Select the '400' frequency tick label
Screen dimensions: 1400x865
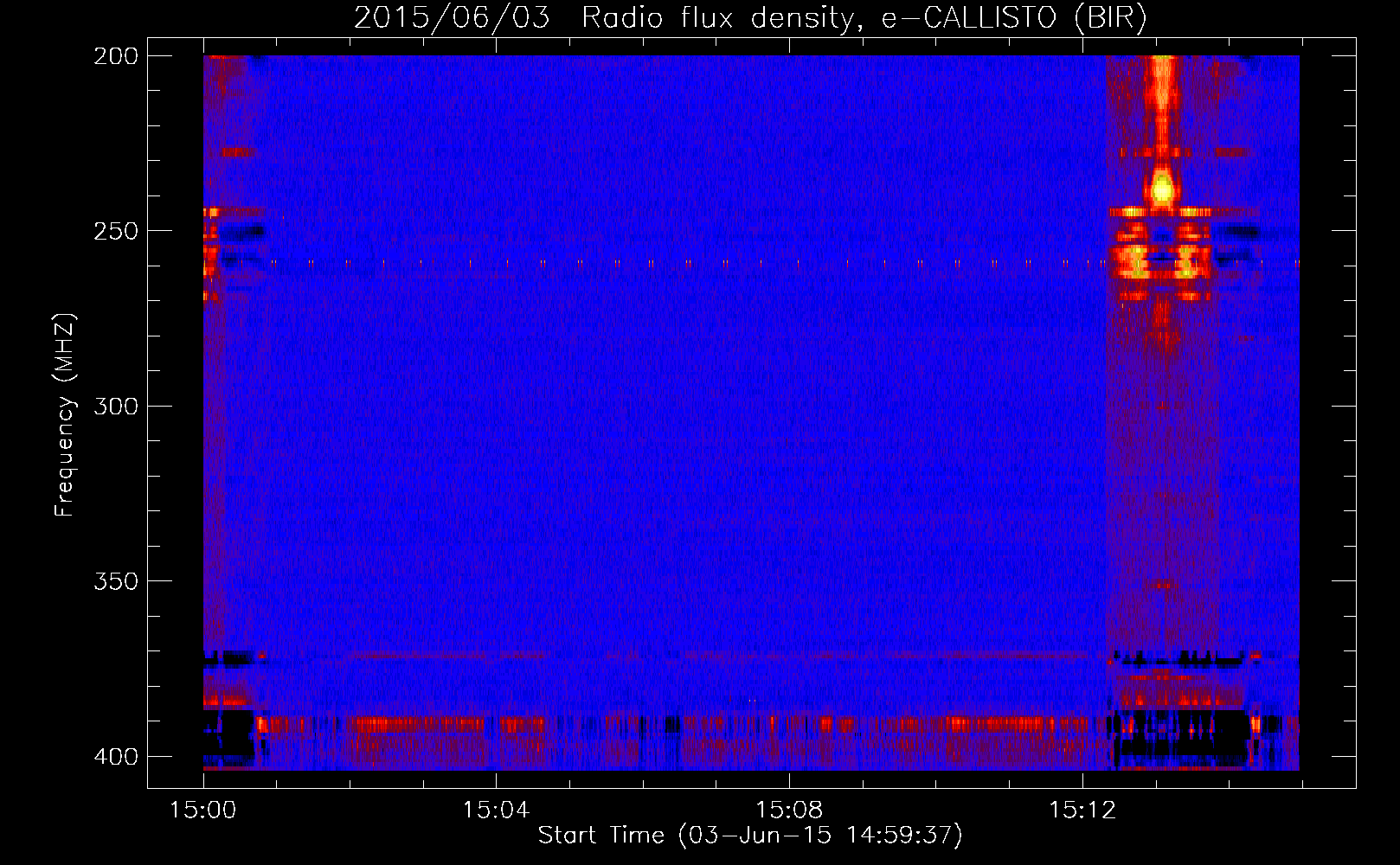click(116, 757)
